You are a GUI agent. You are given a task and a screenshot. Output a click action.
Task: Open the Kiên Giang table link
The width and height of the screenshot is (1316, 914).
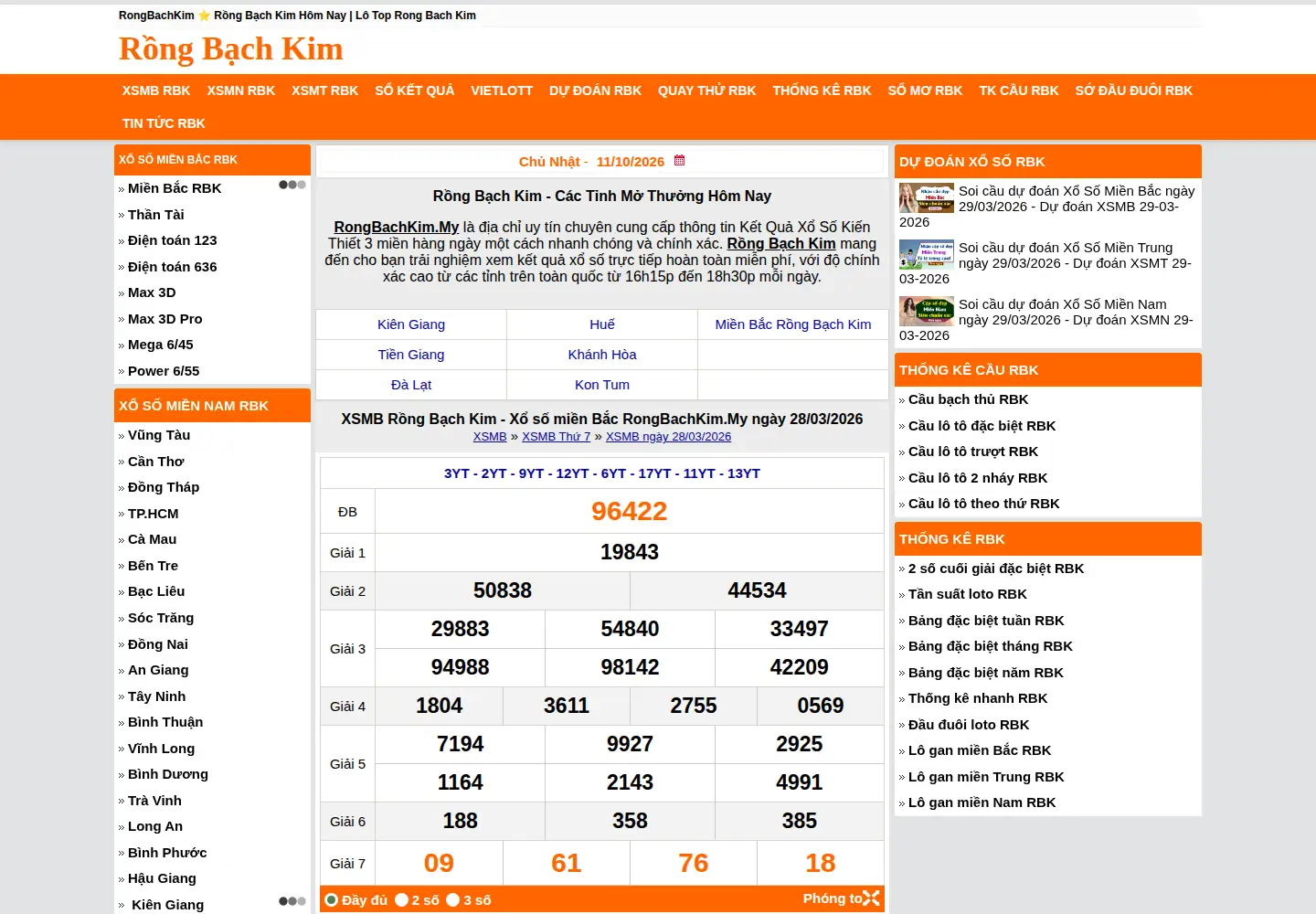pyautogui.click(x=411, y=324)
